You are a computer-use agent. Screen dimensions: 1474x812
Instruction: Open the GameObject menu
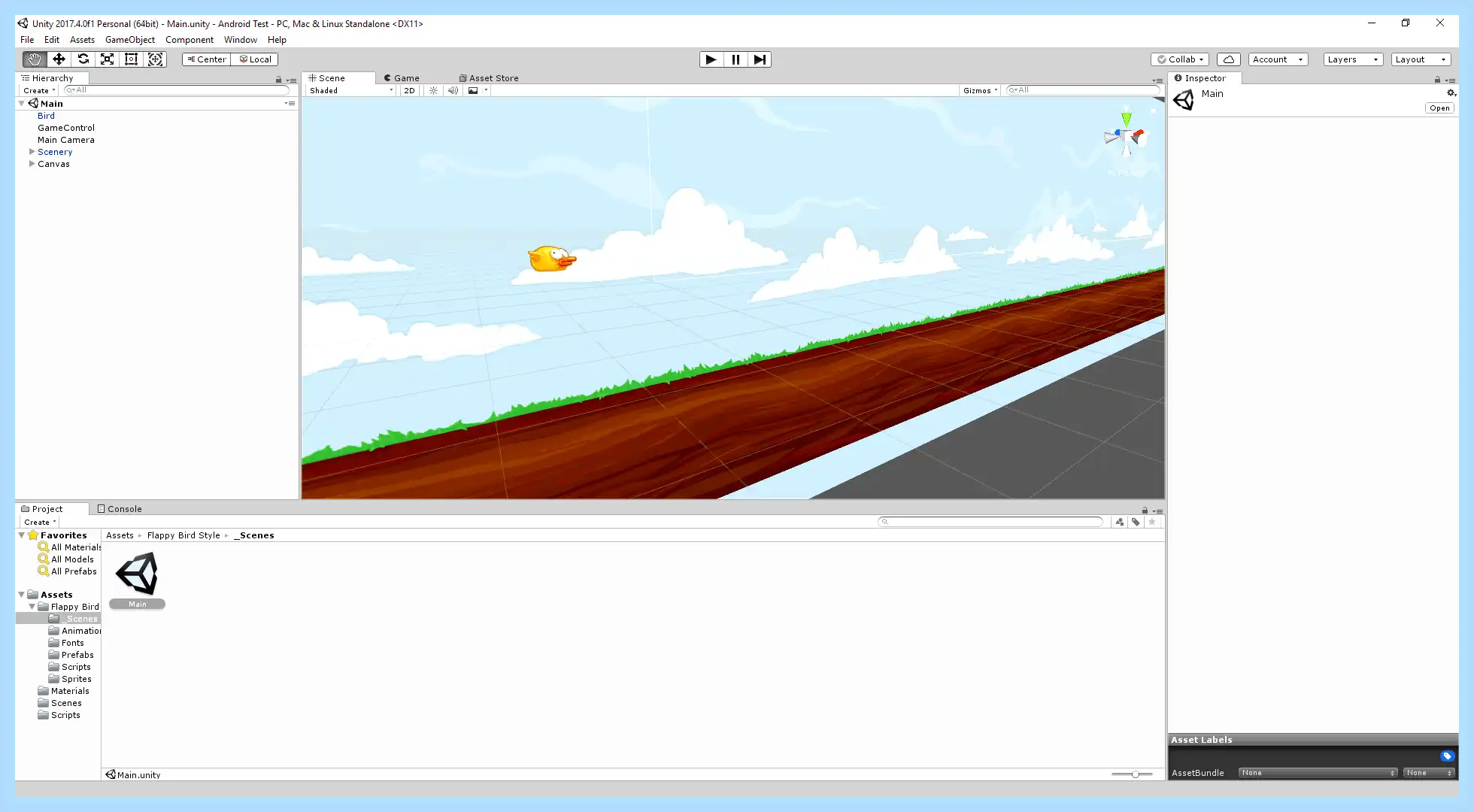coord(130,40)
